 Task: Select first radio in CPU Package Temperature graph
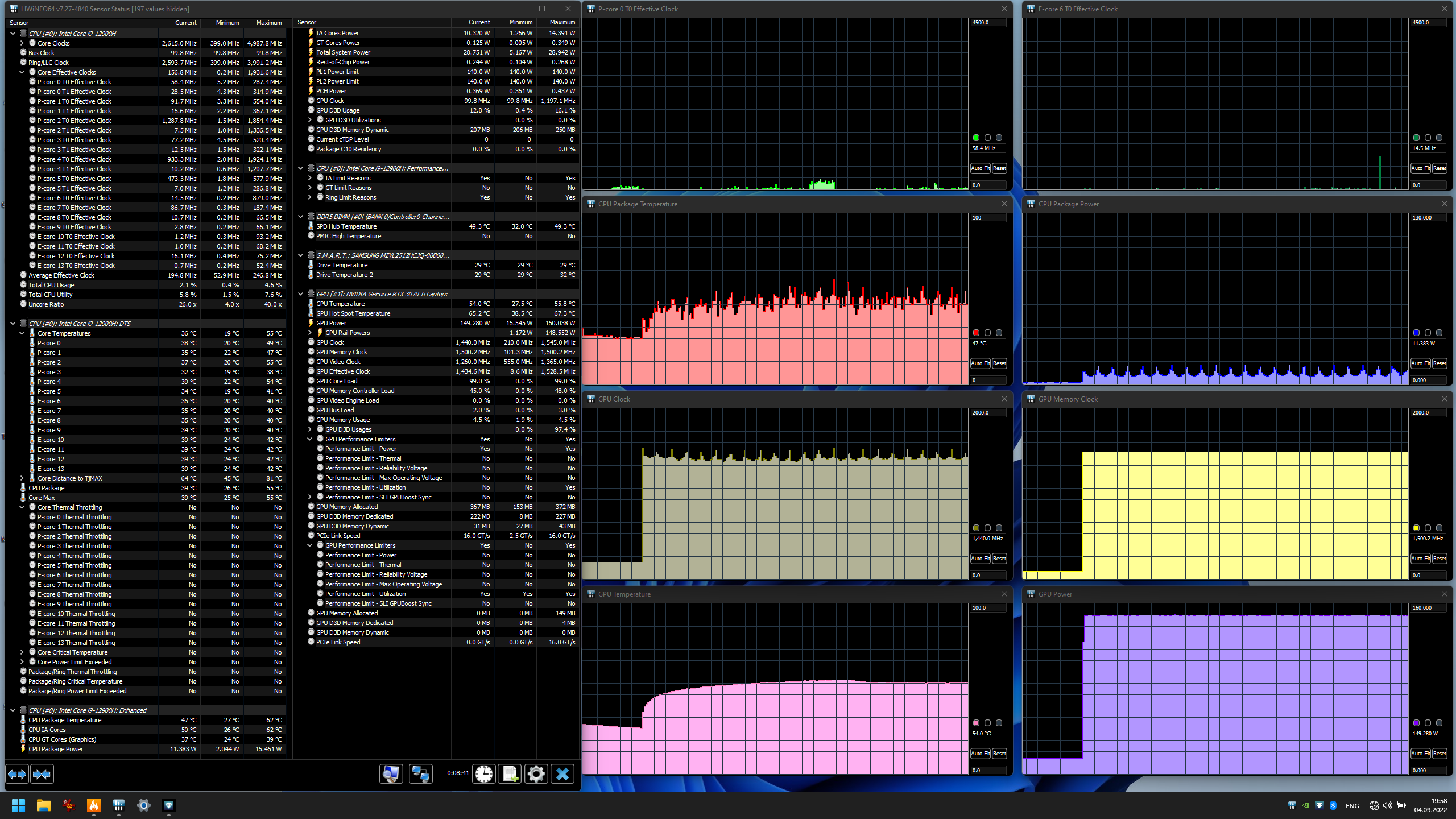(977, 333)
